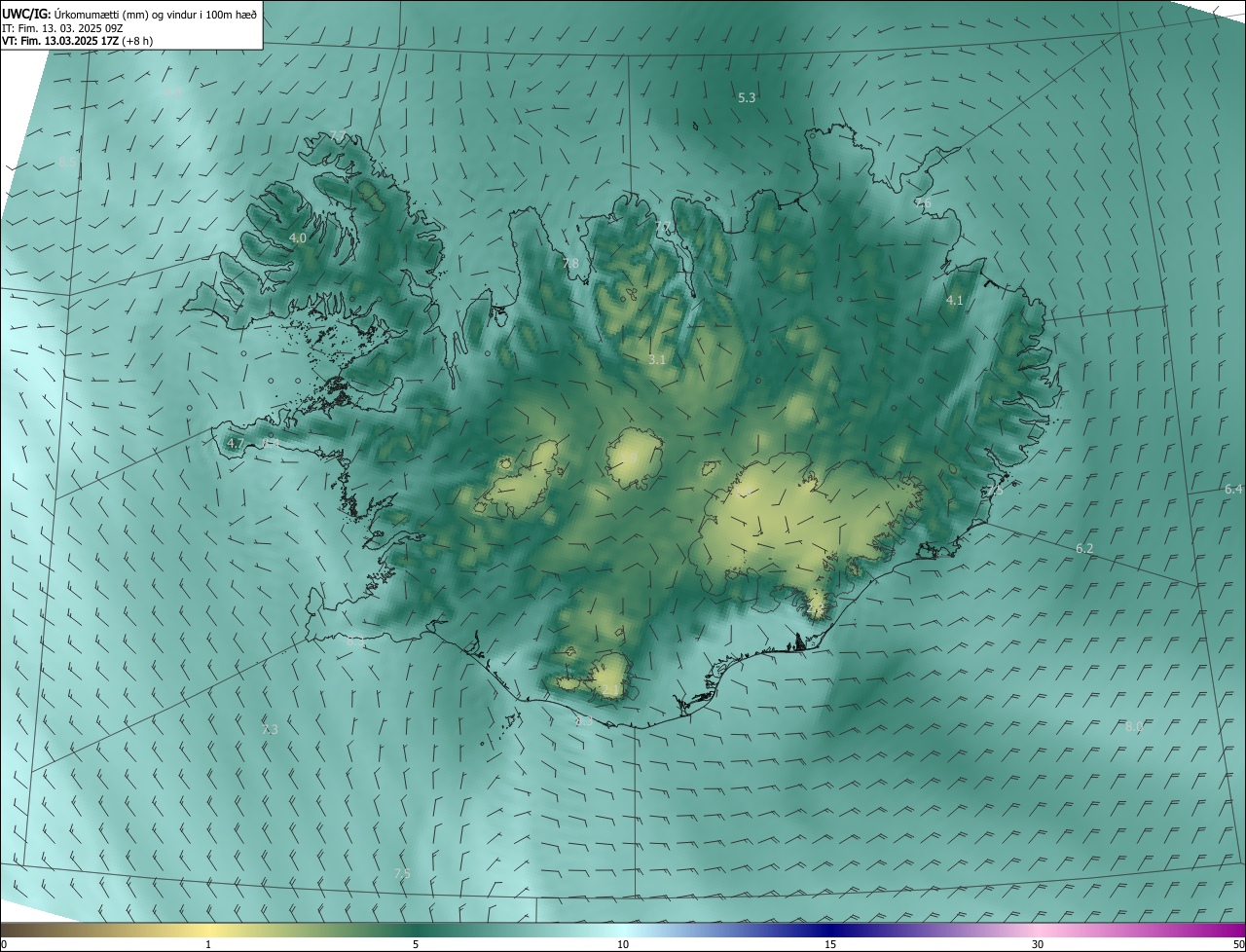Select the 10 tick label on the colour scale
Image resolution: width=1246 pixels, height=952 pixels.
coord(623,944)
